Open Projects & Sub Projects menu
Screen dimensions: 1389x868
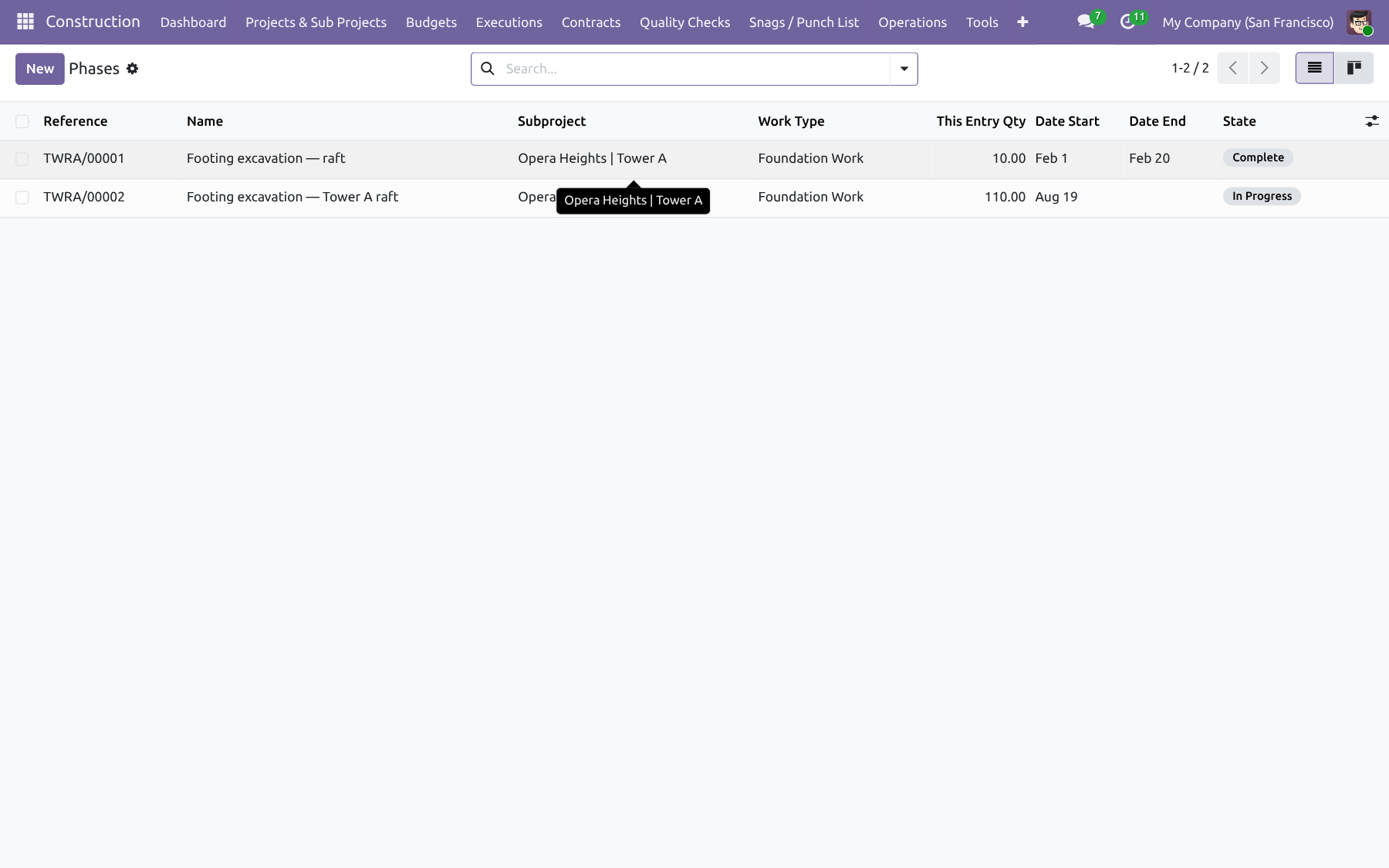[x=316, y=22]
